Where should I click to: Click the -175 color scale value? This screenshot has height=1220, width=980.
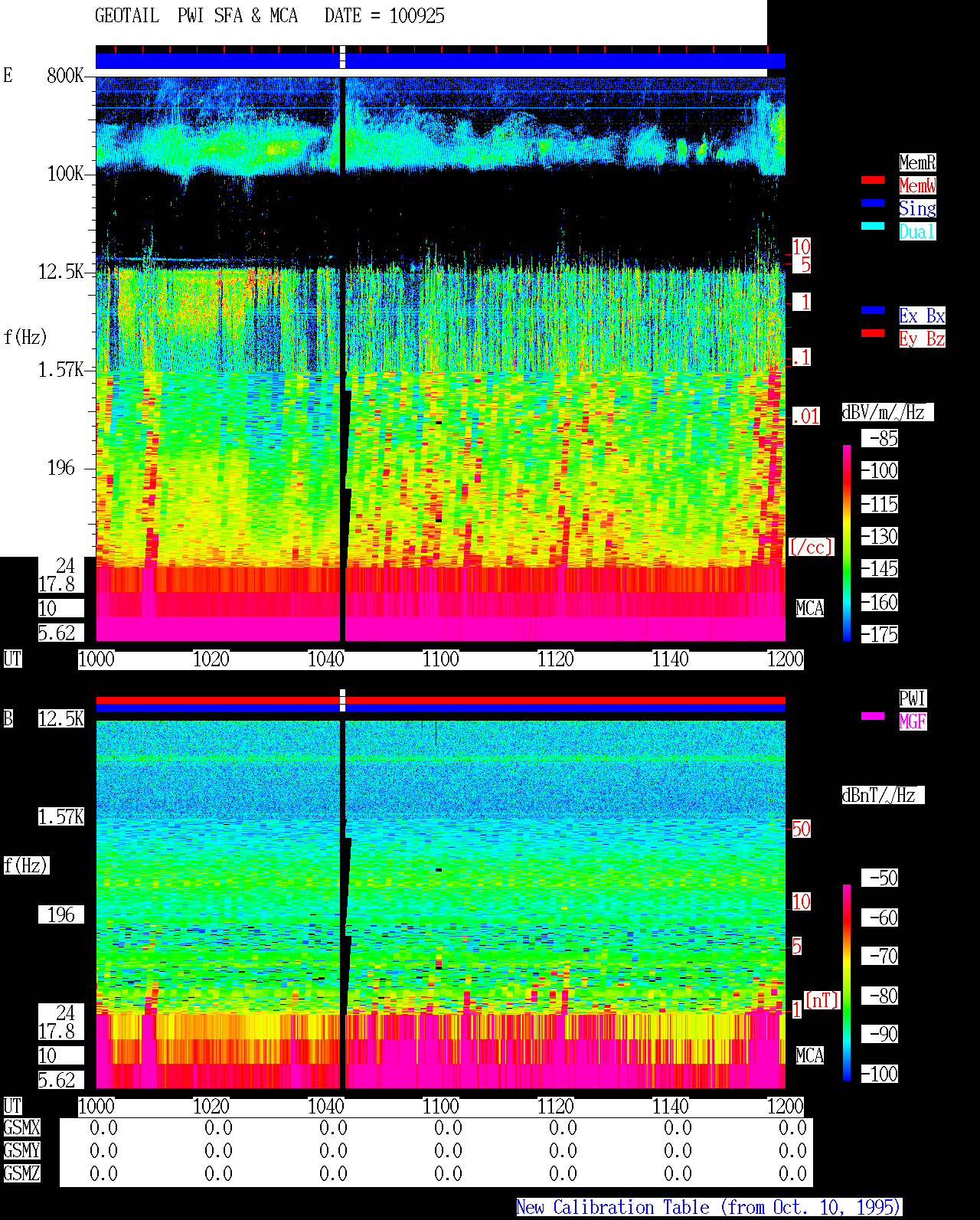[880, 635]
